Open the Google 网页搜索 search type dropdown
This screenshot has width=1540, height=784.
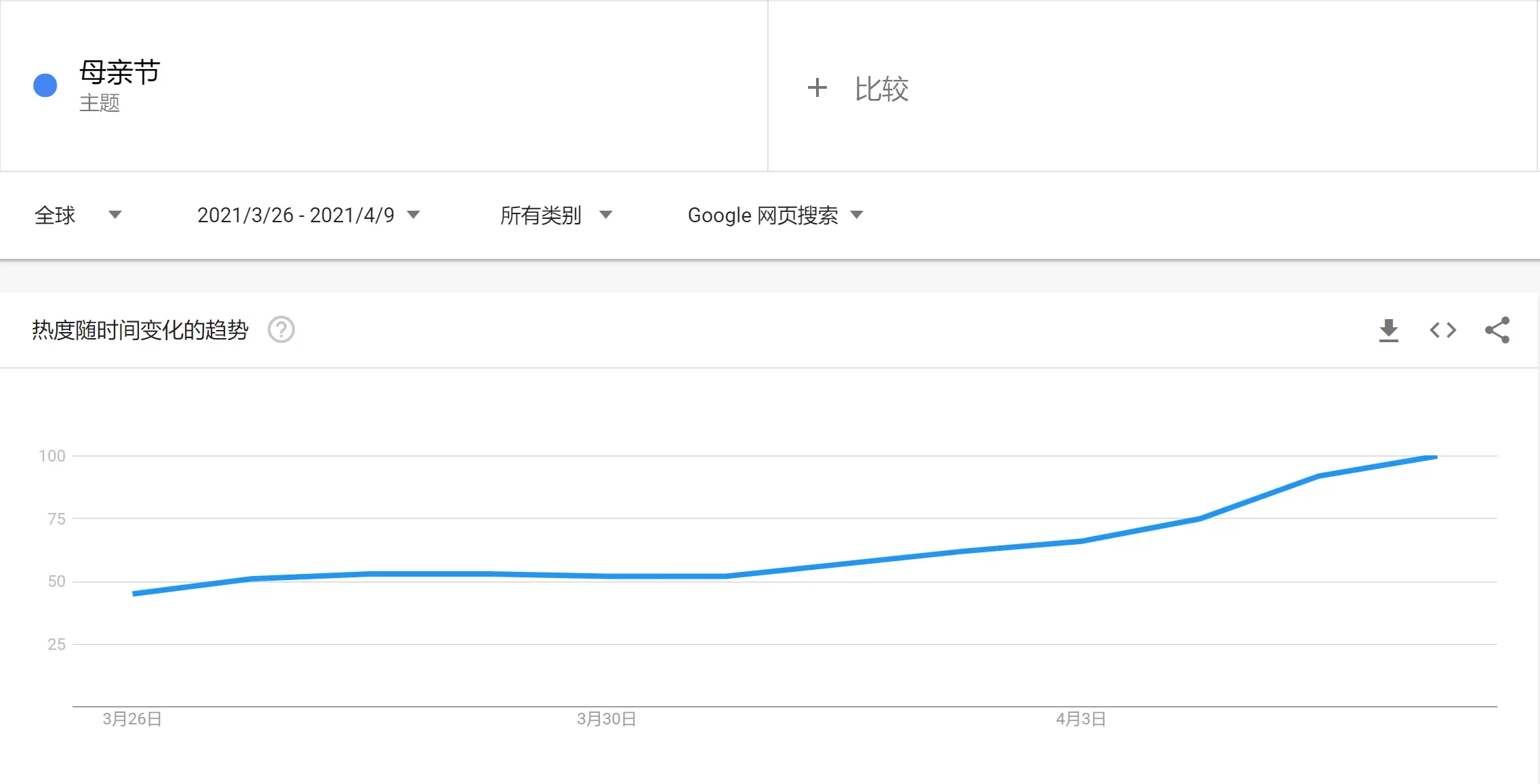(775, 215)
